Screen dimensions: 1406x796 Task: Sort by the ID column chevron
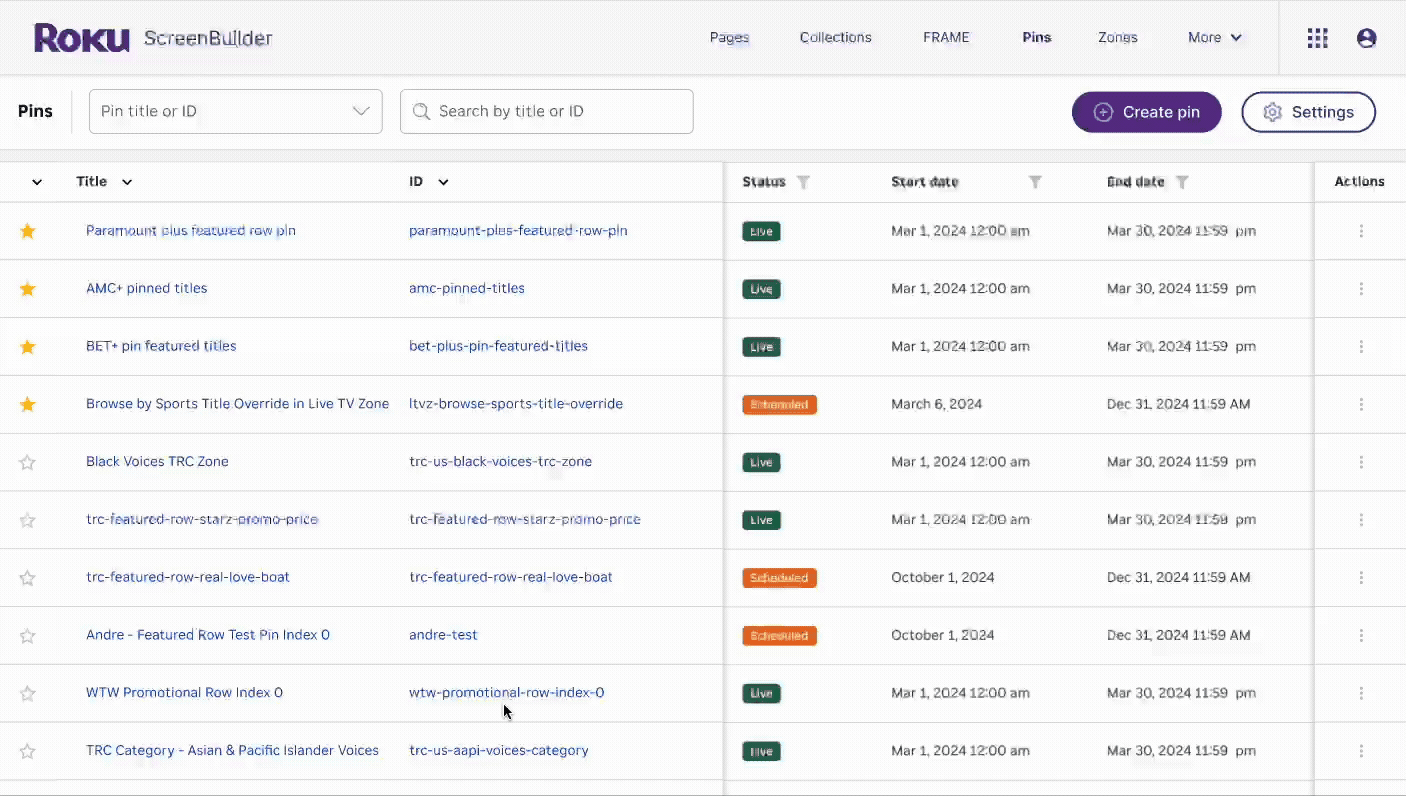pos(443,182)
